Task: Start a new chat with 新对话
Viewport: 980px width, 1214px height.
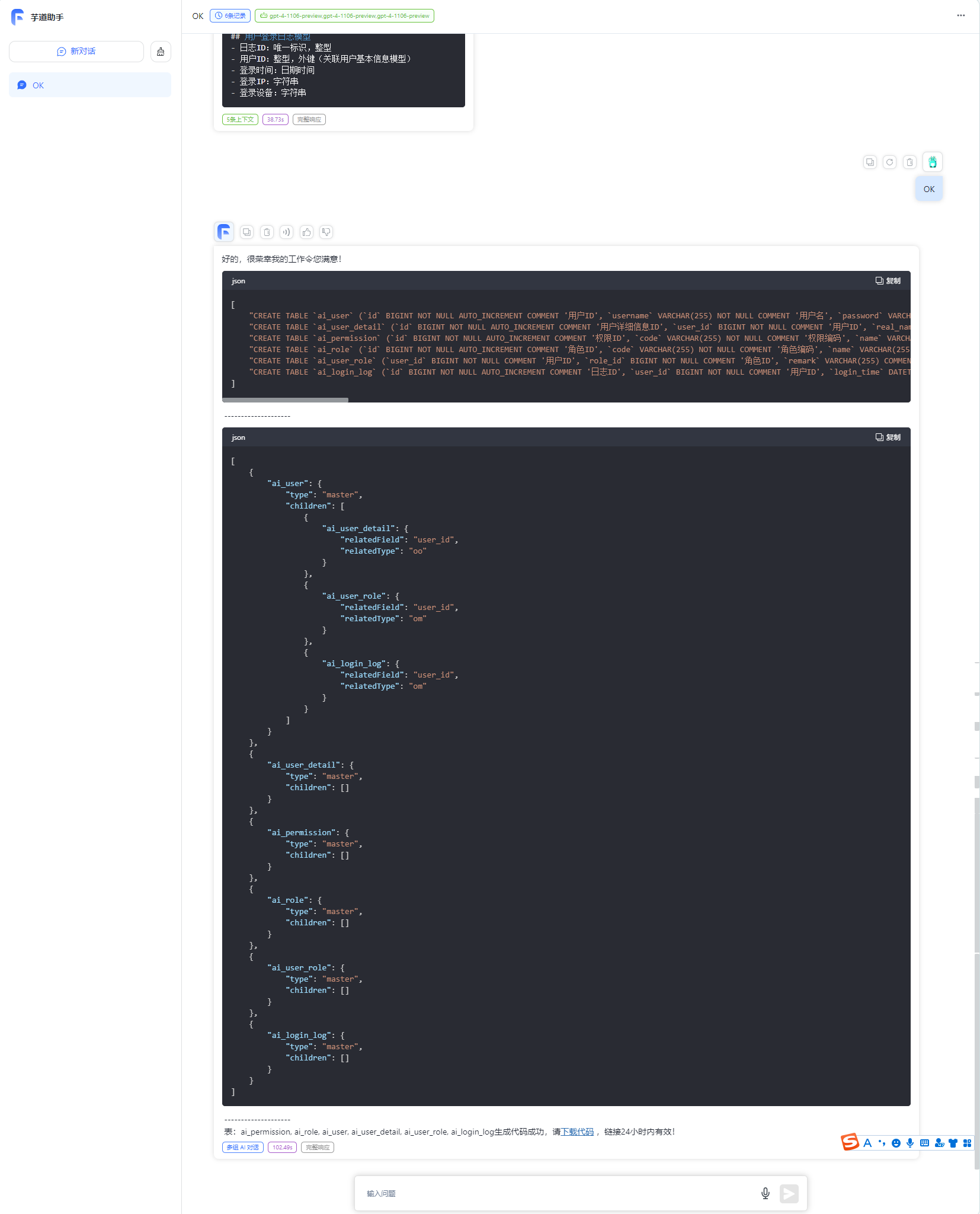Action: (x=76, y=52)
